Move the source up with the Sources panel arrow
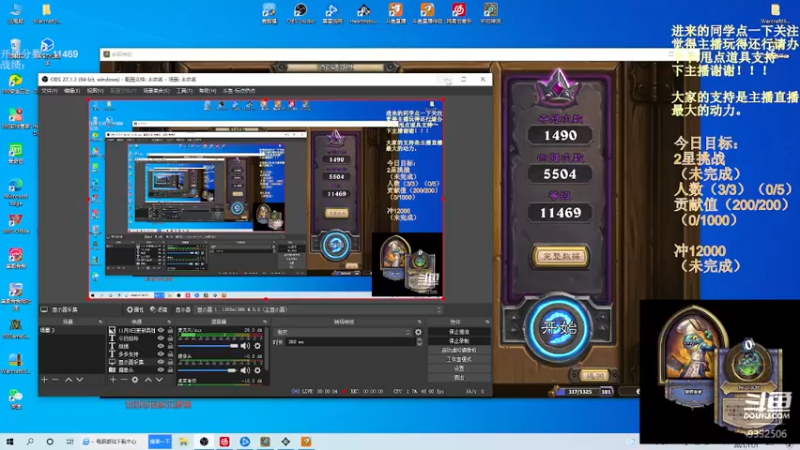The width and height of the screenshot is (800, 450). [148, 380]
